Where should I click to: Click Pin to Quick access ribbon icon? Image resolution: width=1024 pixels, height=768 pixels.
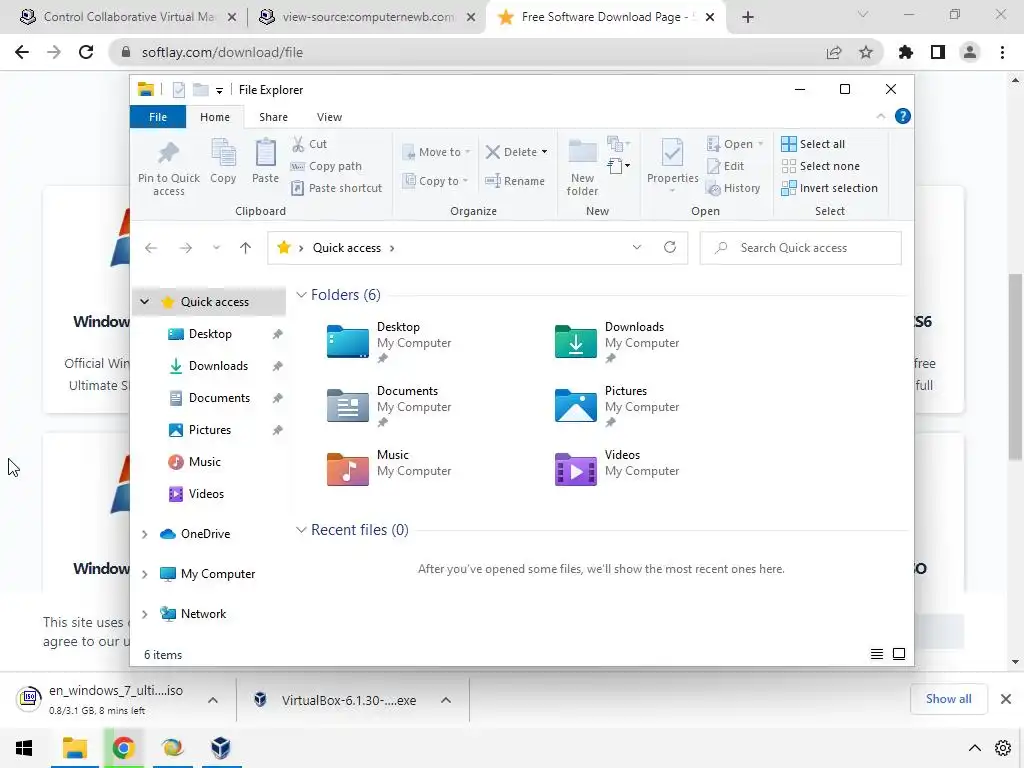coord(168,167)
